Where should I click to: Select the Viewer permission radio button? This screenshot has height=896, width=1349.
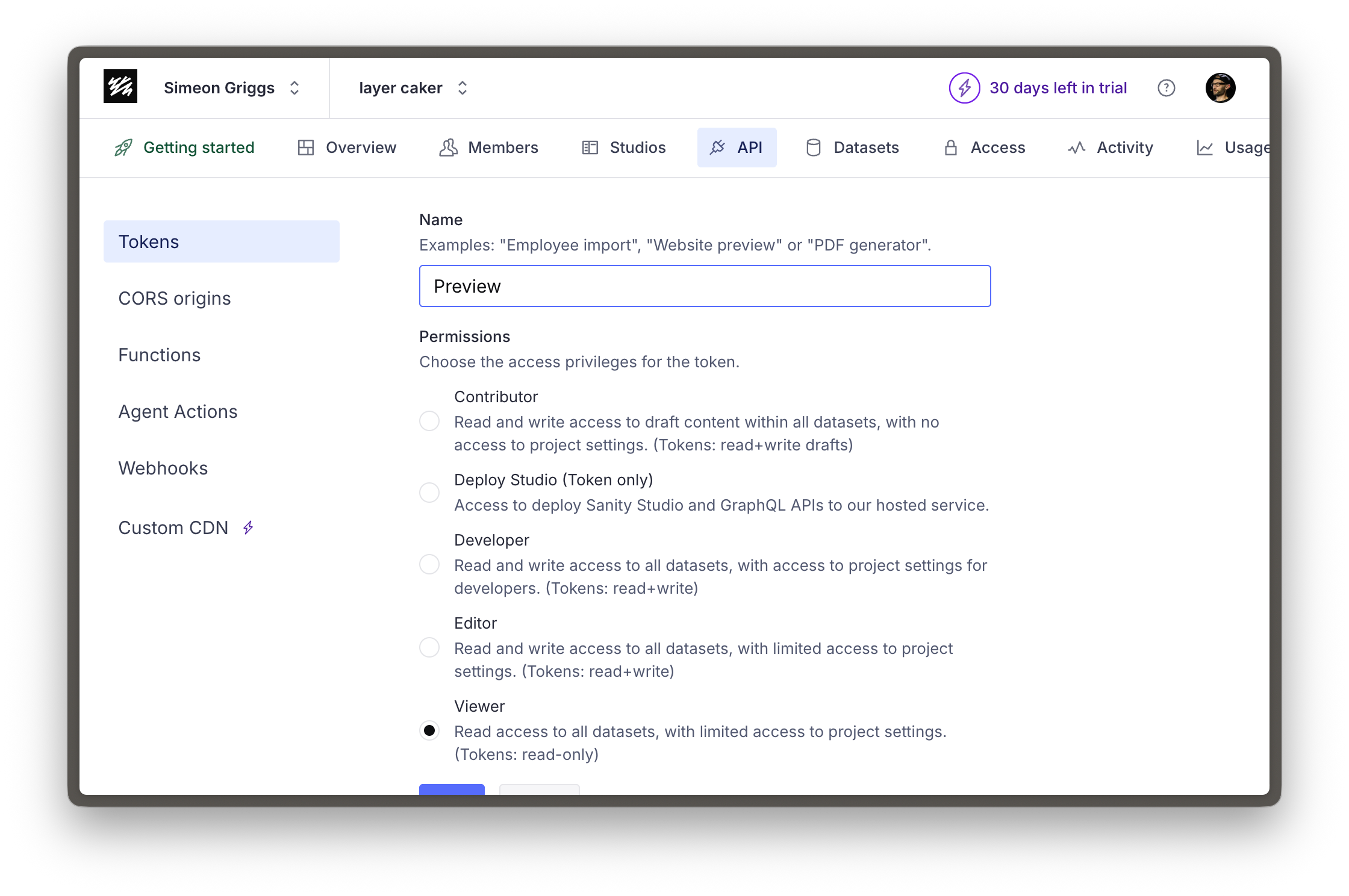pos(429,730)
